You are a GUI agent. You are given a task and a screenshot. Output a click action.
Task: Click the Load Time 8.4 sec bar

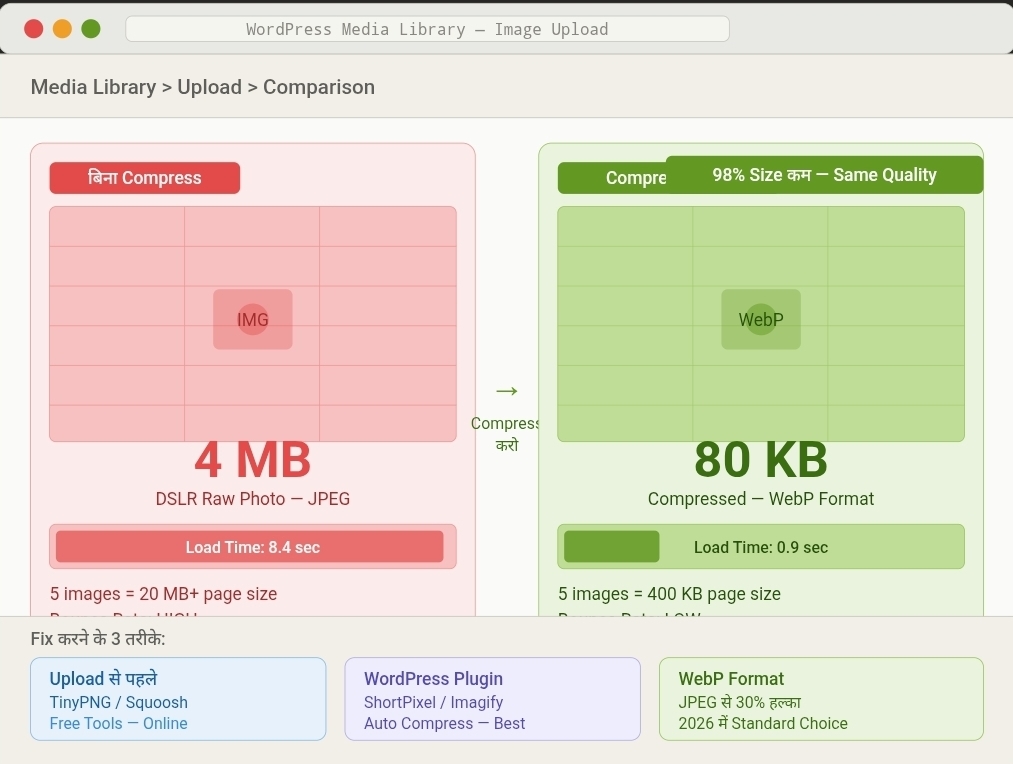click(253, 547)
